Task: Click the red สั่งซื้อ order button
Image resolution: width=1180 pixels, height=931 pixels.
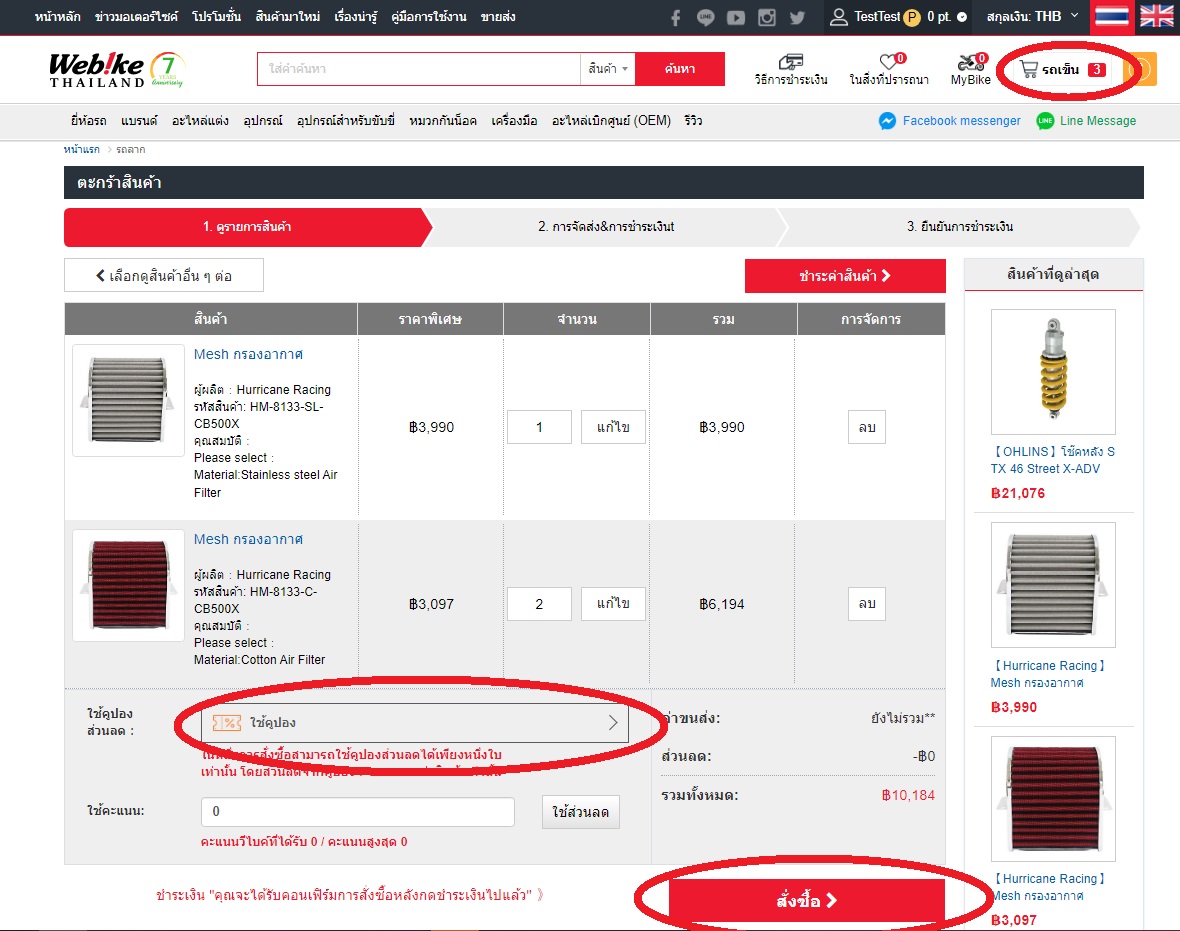Action: (807, 900)
